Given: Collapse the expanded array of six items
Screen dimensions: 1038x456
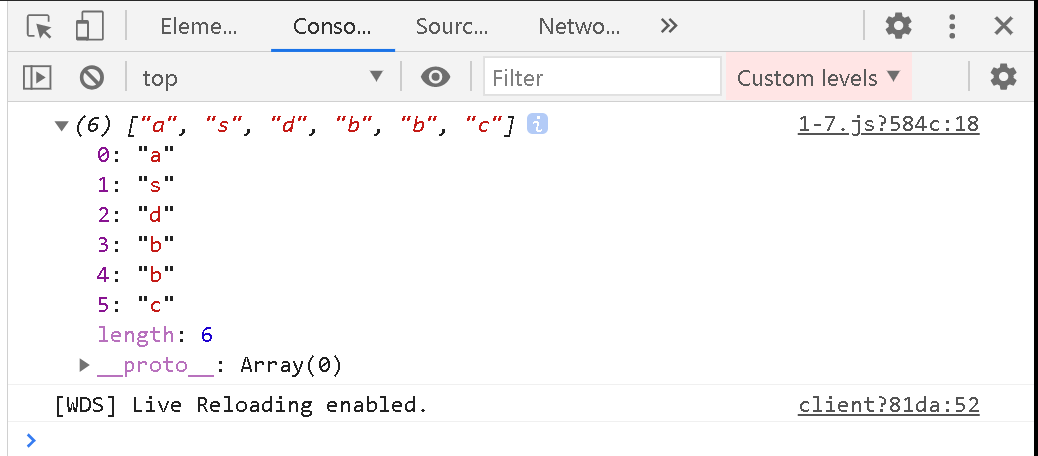Looking at the screenshot, I should tap(62, 125).
